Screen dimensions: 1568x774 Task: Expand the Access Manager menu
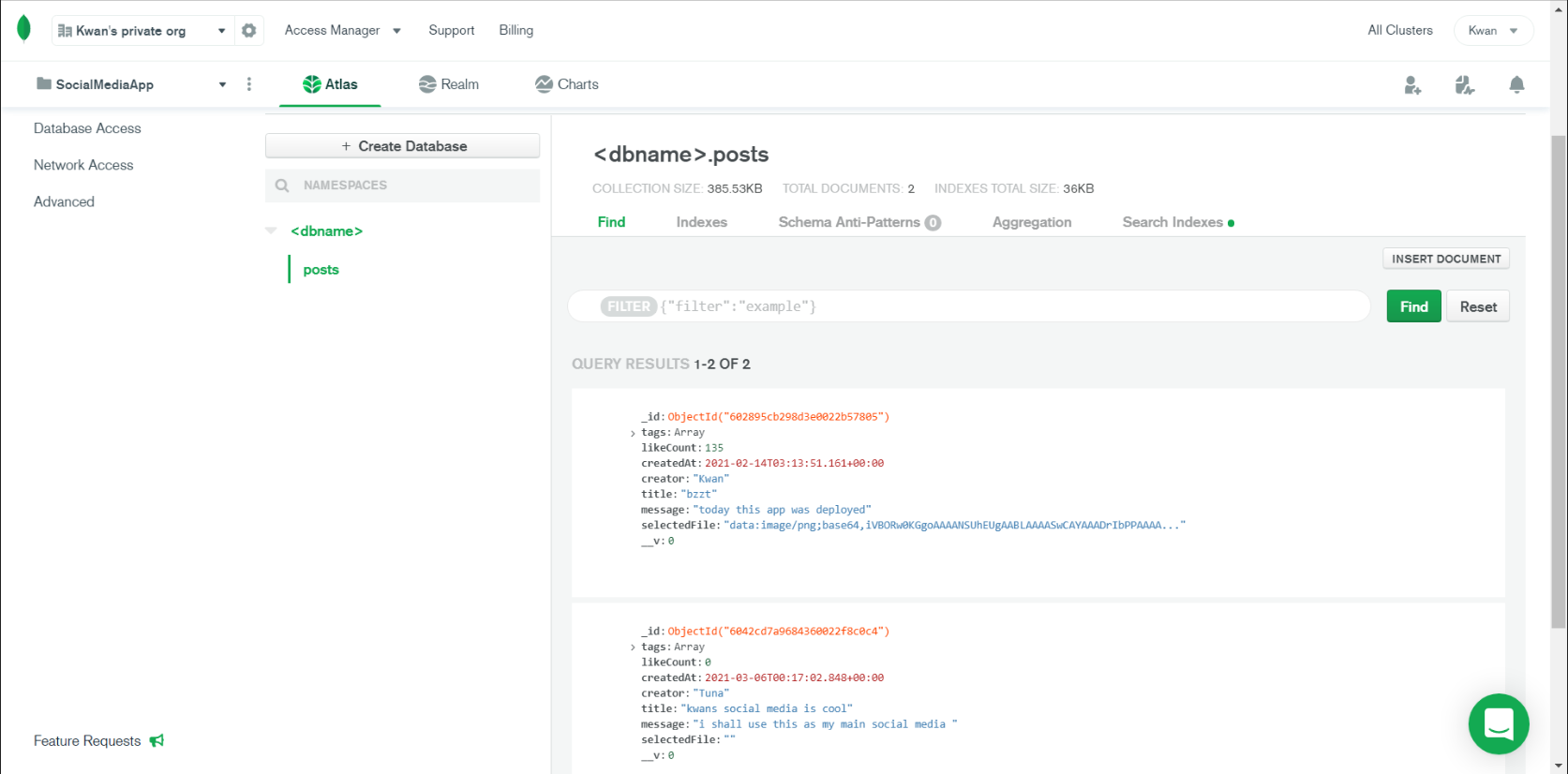tap(343, 30)
